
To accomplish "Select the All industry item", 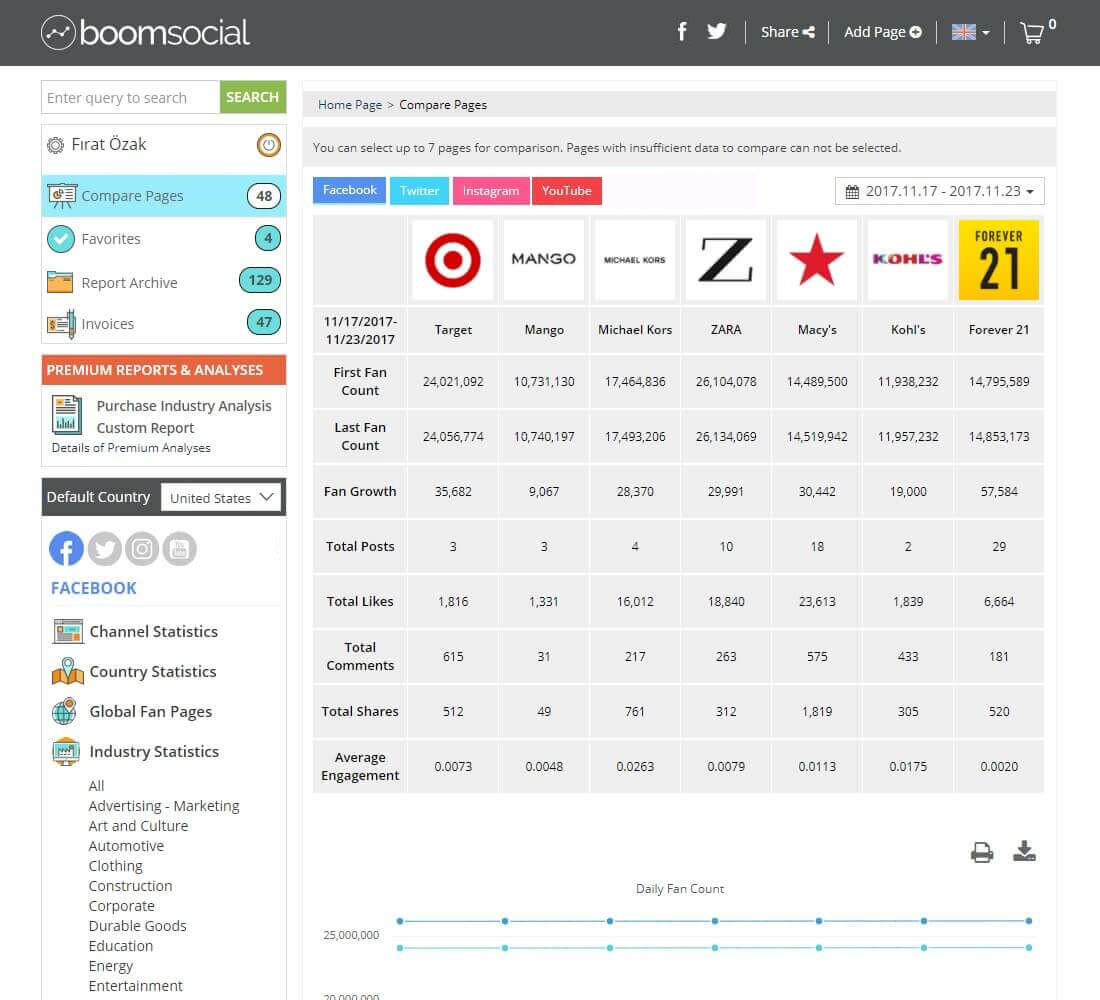I will [x=96, y=786].
